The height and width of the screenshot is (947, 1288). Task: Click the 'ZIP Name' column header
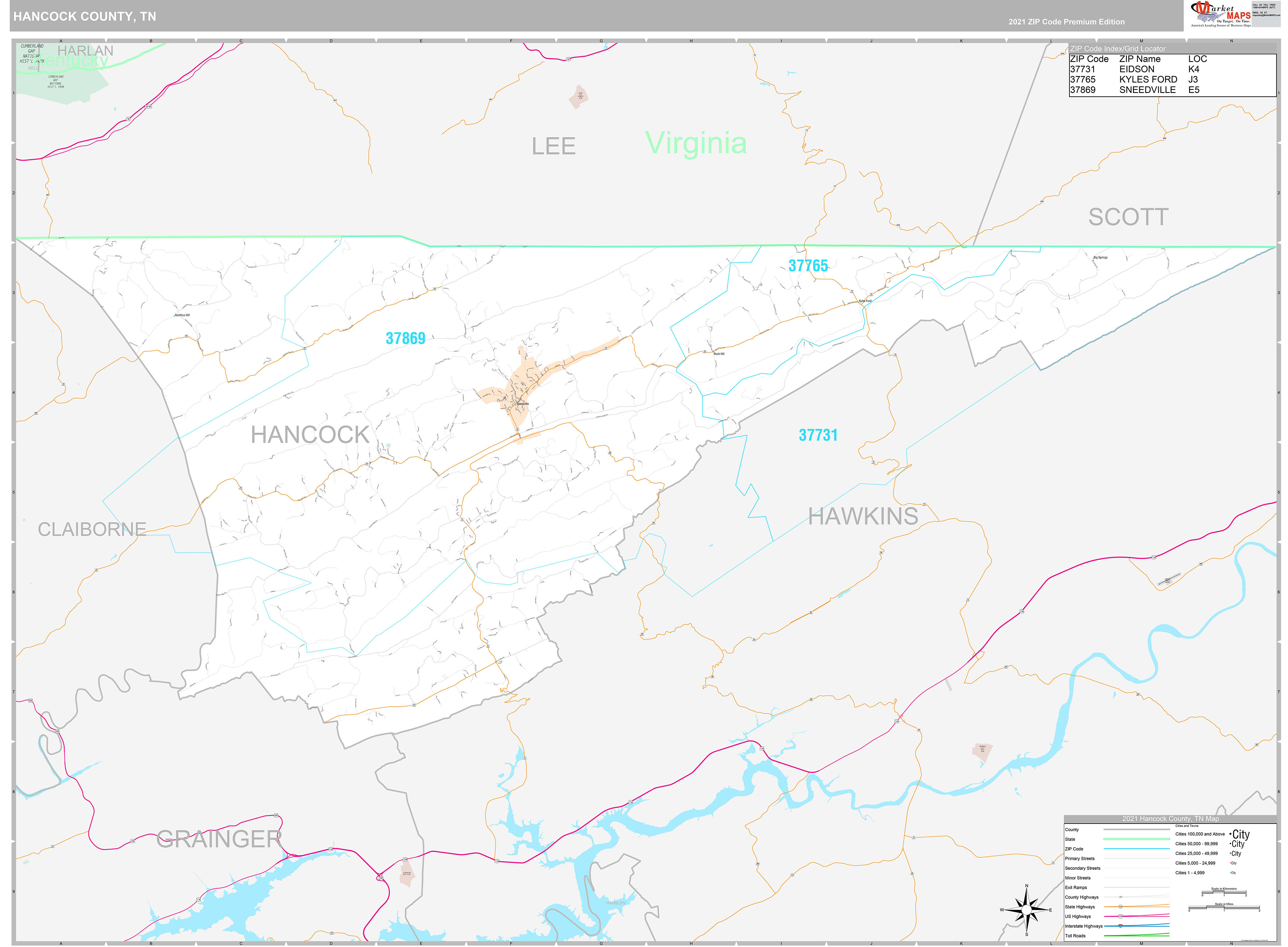pyautogui.click(x=1139, y=59)
